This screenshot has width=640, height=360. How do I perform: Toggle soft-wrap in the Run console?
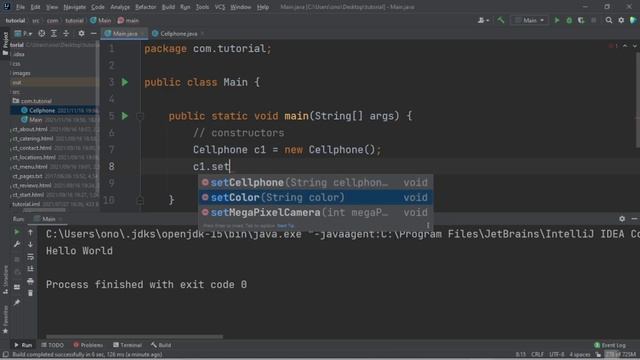(x=30, y=257)
